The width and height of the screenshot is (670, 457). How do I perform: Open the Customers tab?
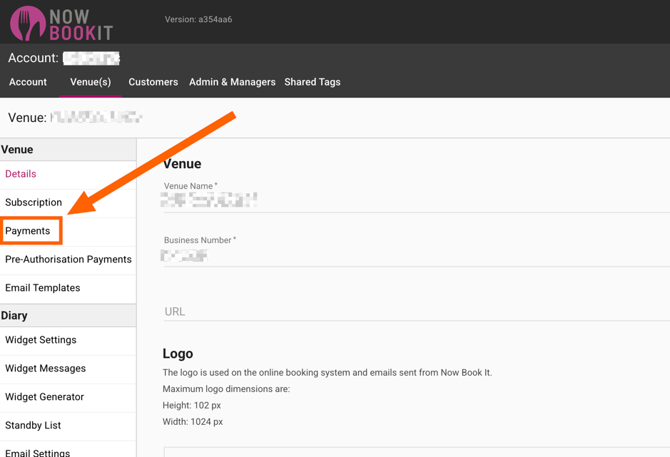tap(153, 82)
